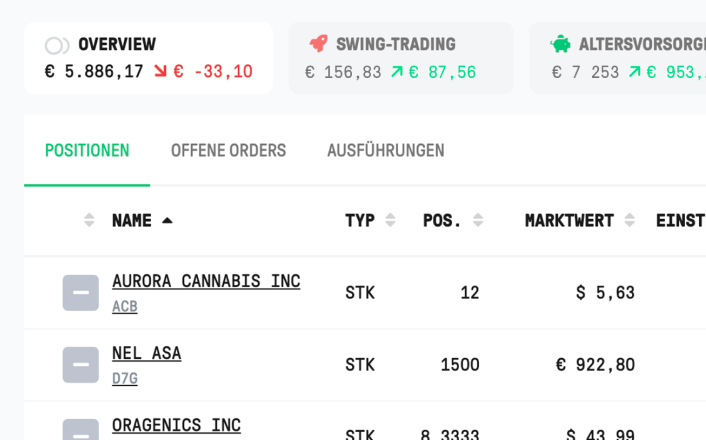This screenshot has width=706, height=440.
Task: Toggle the minus box beside NEL ASA
Action: click(81, 365)
